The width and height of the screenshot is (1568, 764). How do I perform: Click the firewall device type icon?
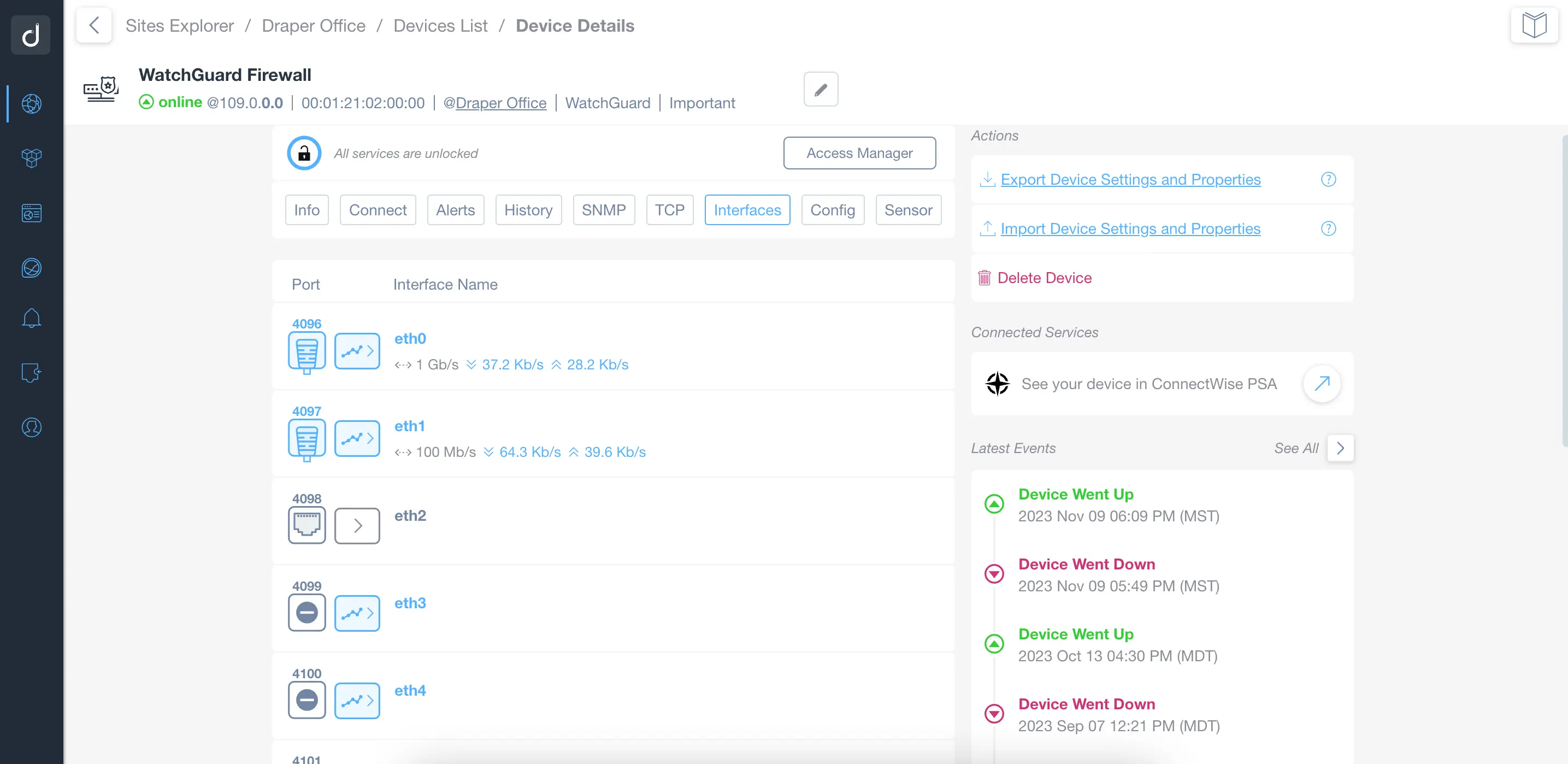pyautogui.click(x=101, y=90)
